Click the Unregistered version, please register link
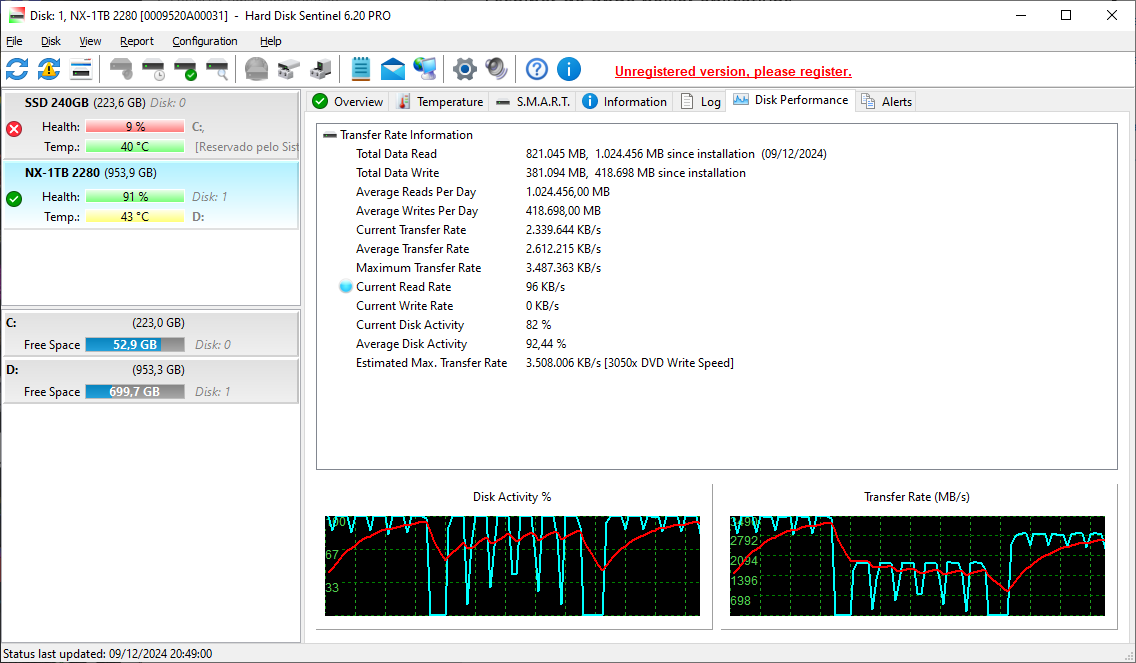Screen dimensions: 1136x663 (733, 72)
